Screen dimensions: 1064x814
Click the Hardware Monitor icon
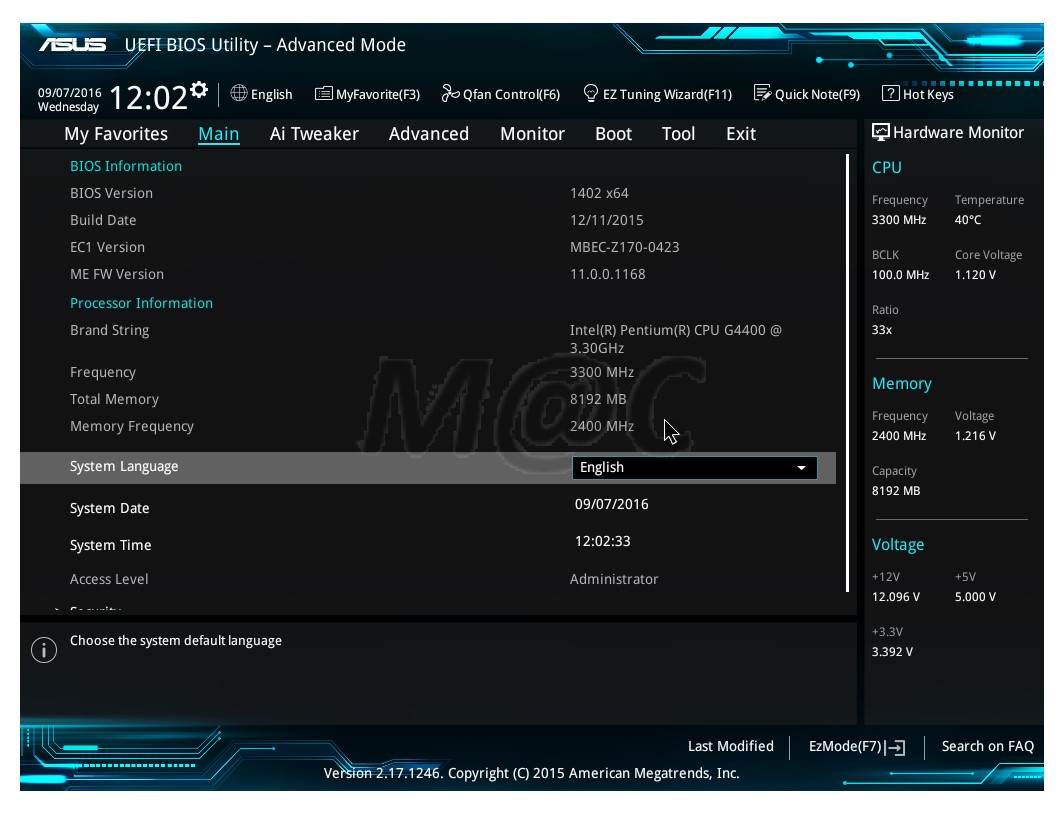tap(880, 132)
